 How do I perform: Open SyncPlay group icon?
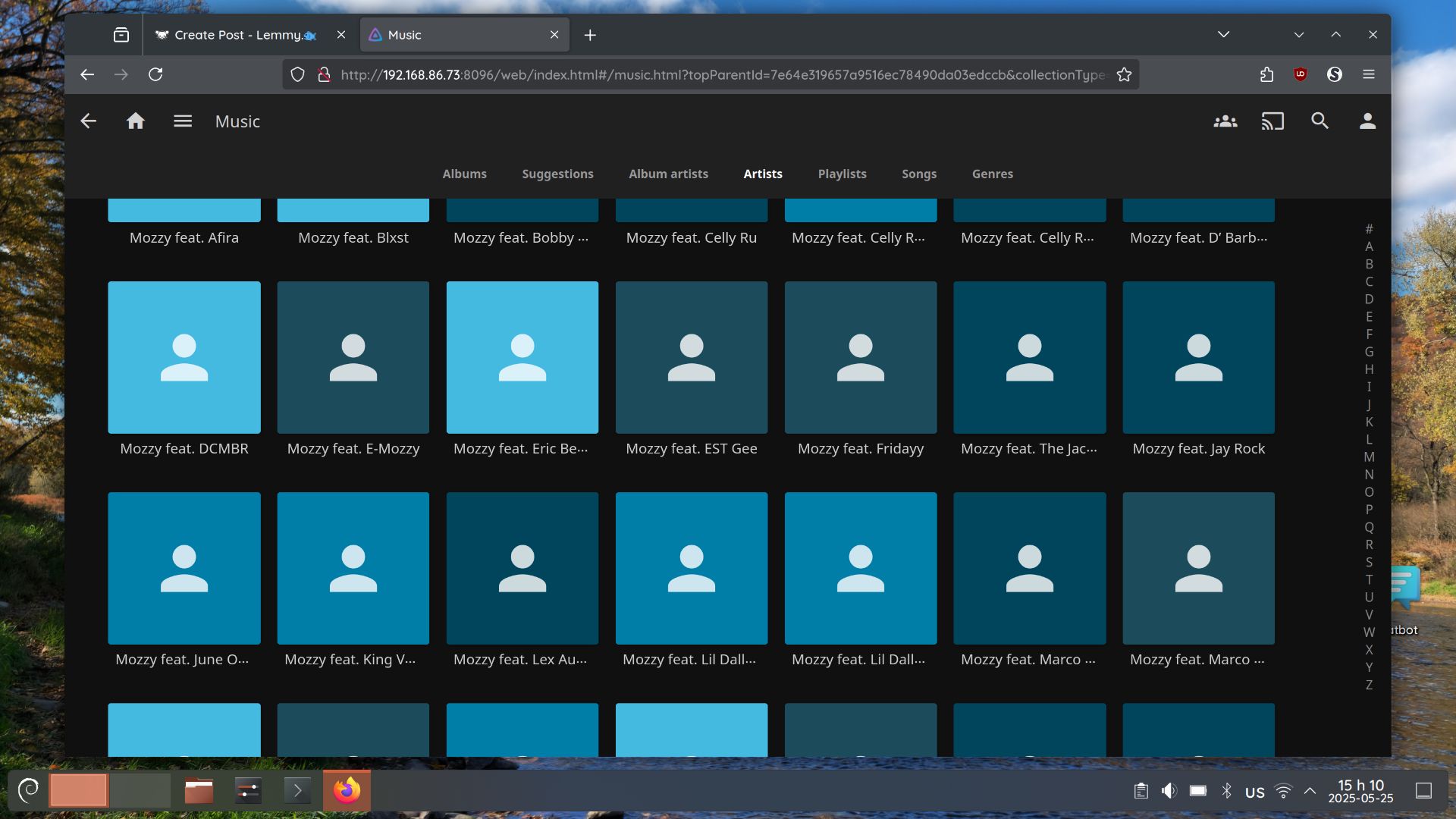(x=1225, y=121)
